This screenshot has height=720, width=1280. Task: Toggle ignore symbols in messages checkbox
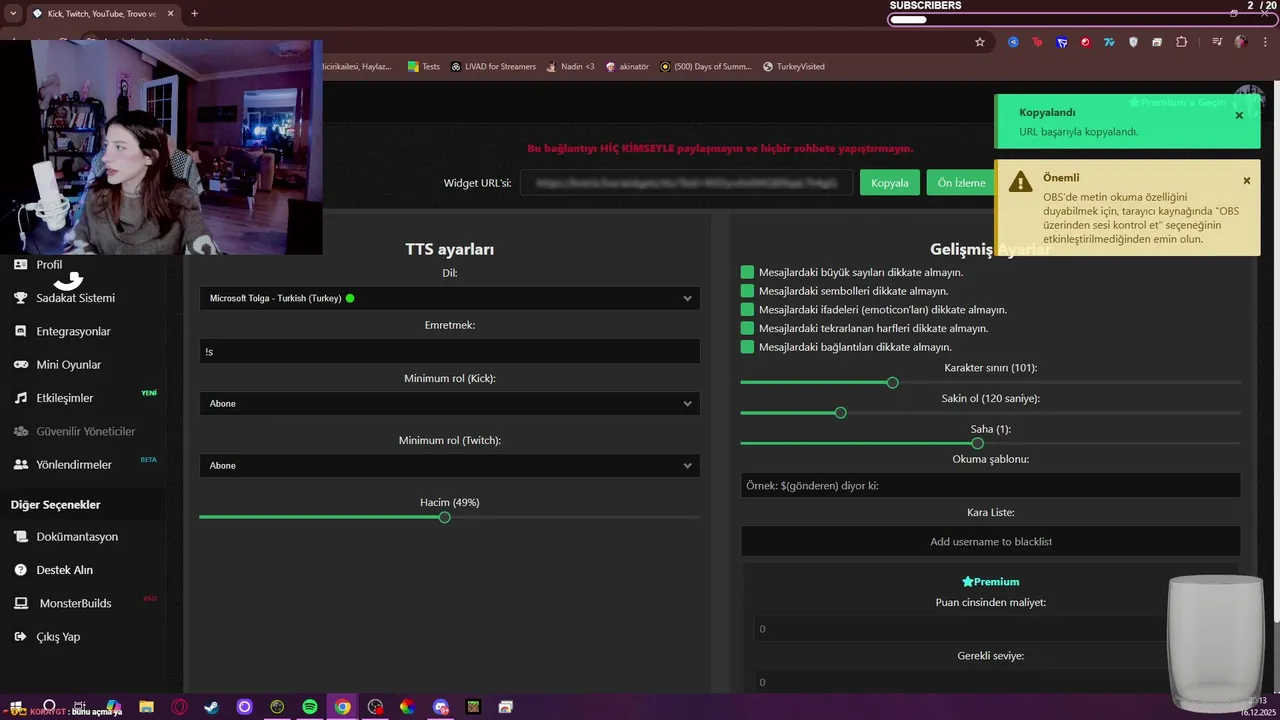[x=747, y=291]
